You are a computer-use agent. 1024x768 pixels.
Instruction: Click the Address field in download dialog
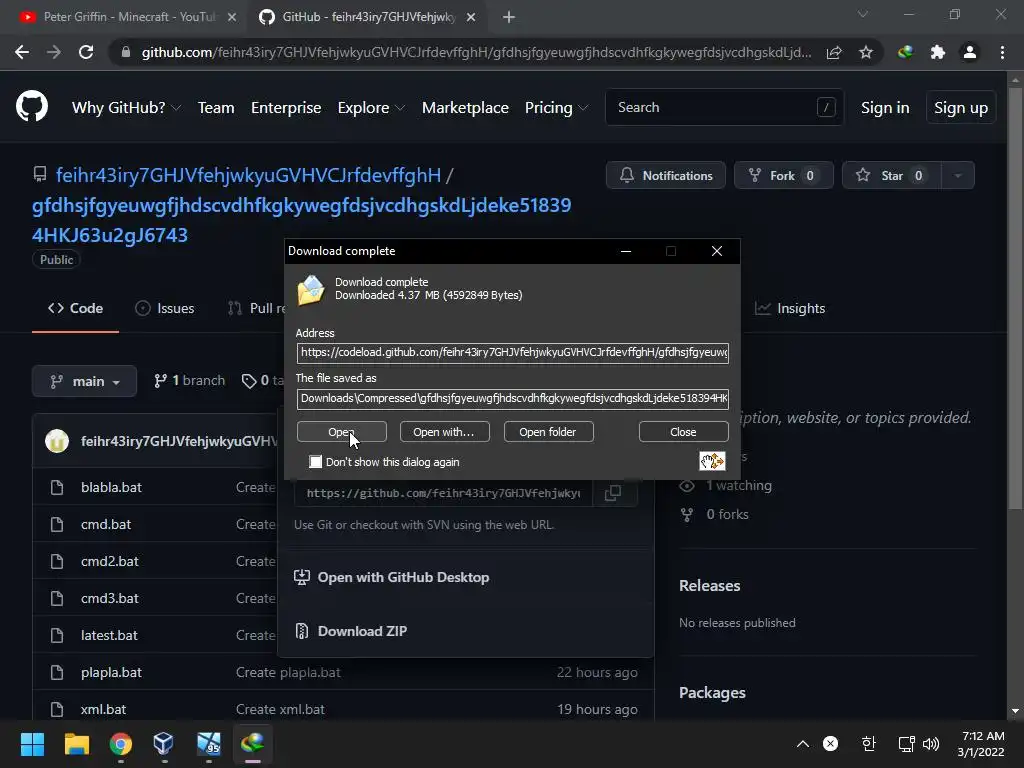(x=513, y=353)
